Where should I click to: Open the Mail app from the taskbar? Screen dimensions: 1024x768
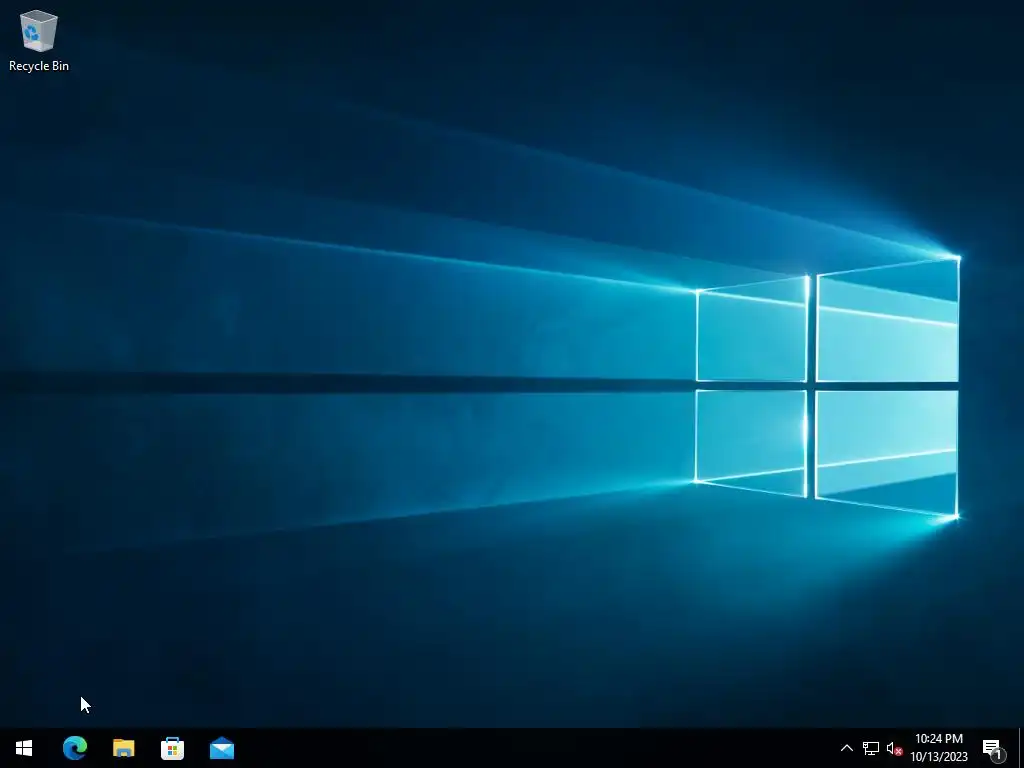click(x=222, y=748)
